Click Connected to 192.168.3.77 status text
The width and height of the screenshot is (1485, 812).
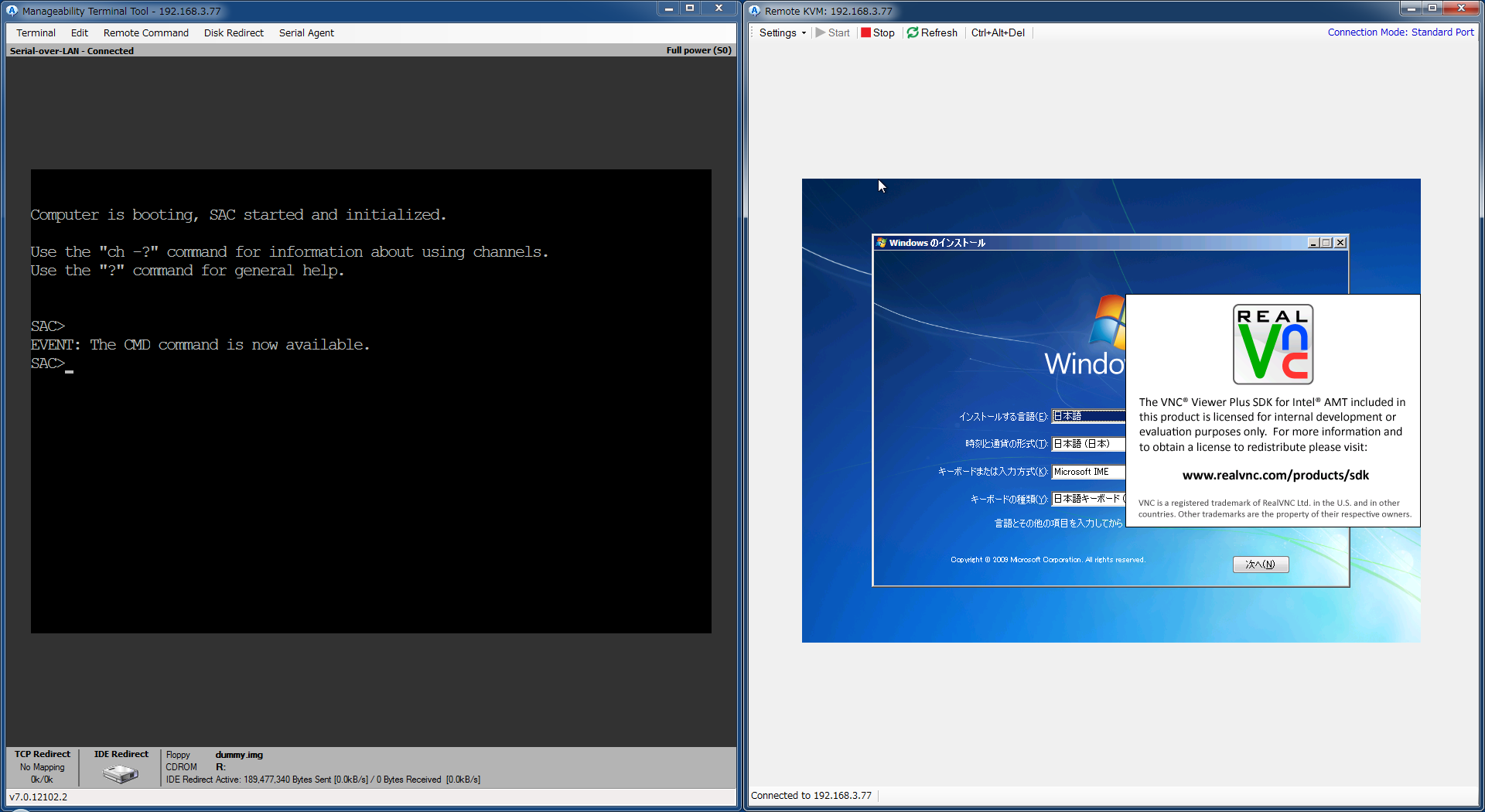(811, 795)
